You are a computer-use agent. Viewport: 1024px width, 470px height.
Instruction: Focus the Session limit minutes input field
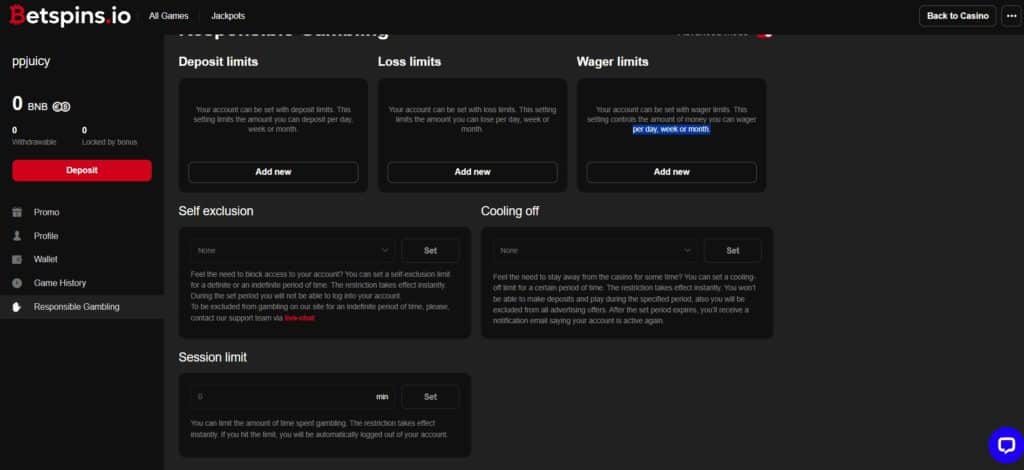click(x=283, y=397)
